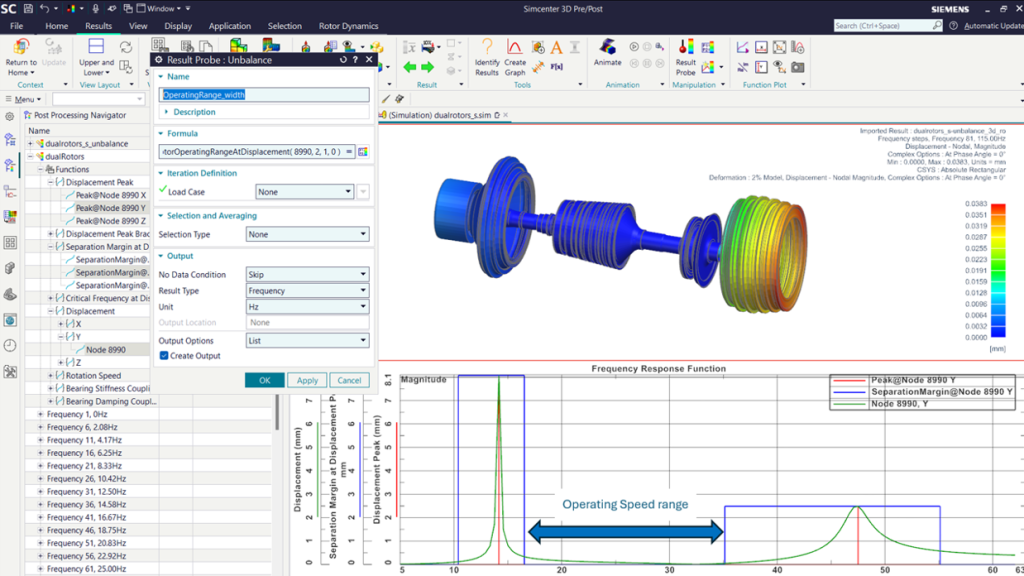Click the color legend scale bar
The image size is (1024, 576).
[998, 270]
